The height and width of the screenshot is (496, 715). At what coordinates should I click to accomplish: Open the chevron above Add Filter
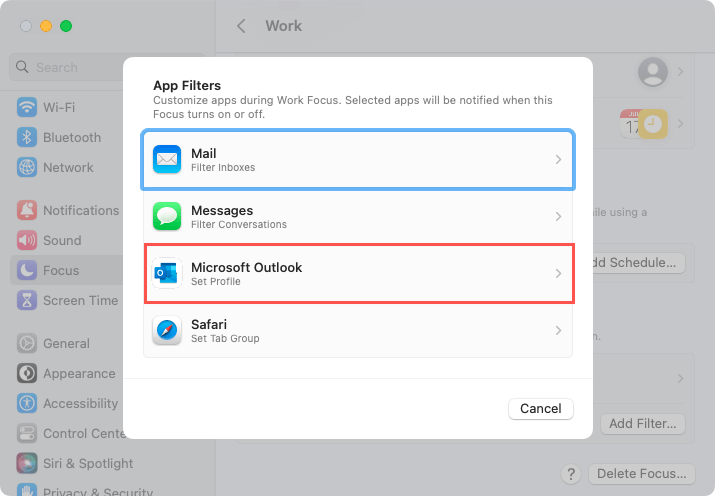click(x=680, y=378)
